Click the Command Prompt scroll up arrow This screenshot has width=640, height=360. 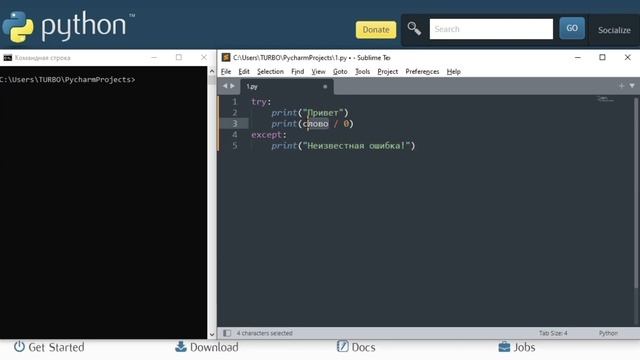(212, 71)
